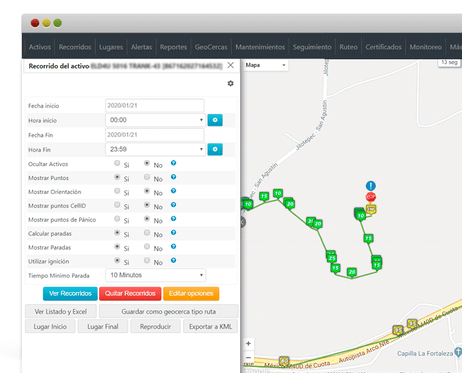Select Si for Mostrar Orientación
The width and height of the screenshot is (462, 373).
(x=117, y=191)
